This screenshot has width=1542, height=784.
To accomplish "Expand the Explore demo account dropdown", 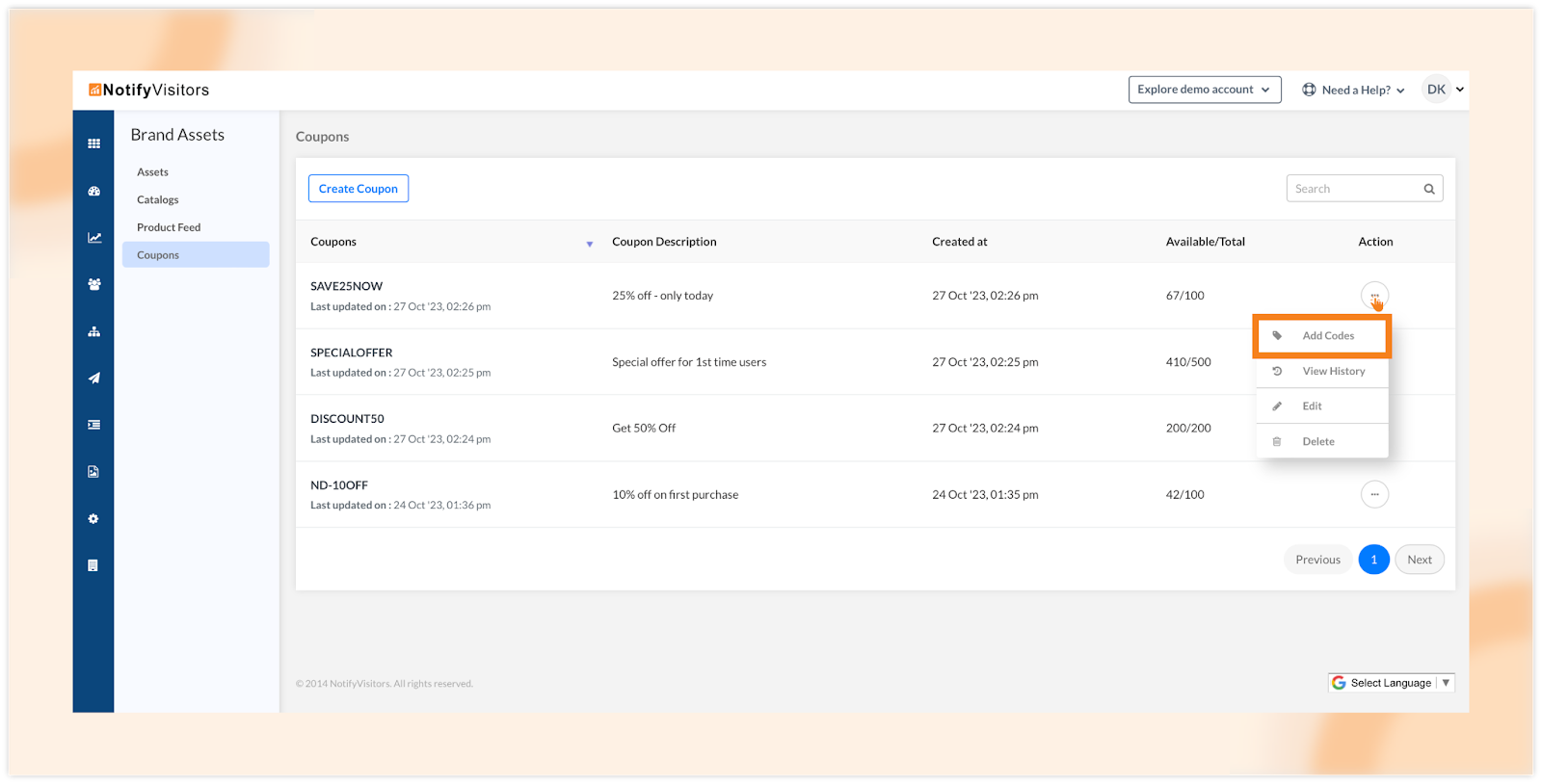I will click(x=1205, y=90).
